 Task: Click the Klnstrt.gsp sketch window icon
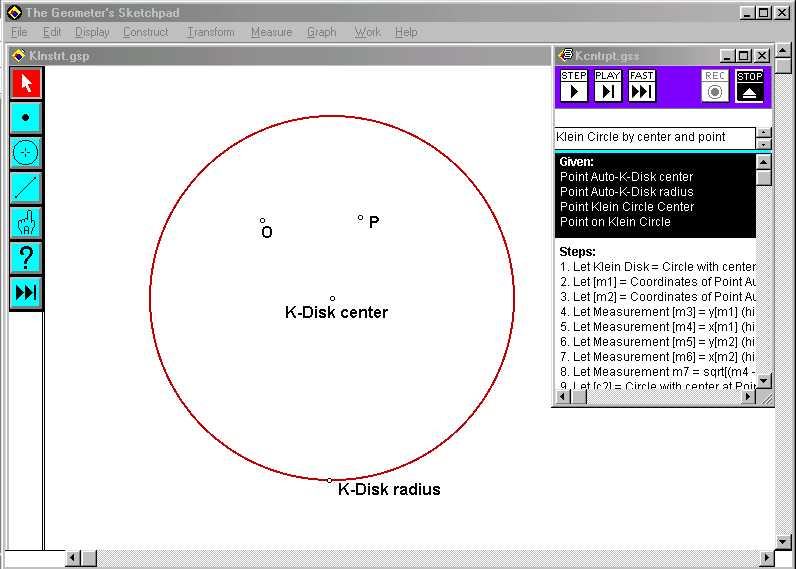tap(19, 55)
